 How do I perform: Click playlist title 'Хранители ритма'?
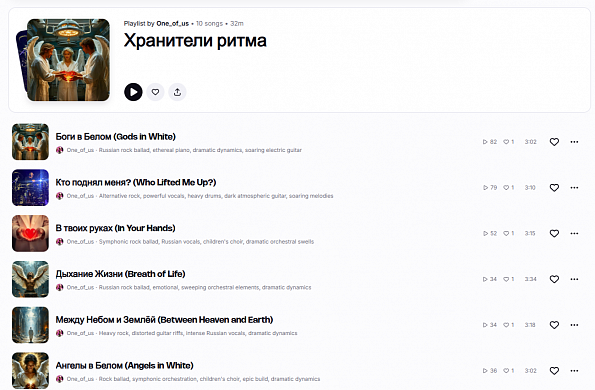(195, 41)
